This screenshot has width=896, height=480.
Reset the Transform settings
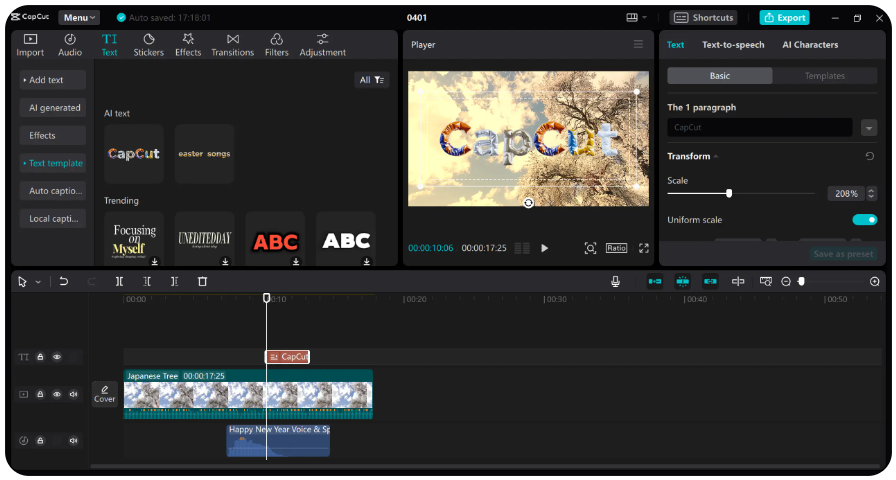click(x=870, y=156)
